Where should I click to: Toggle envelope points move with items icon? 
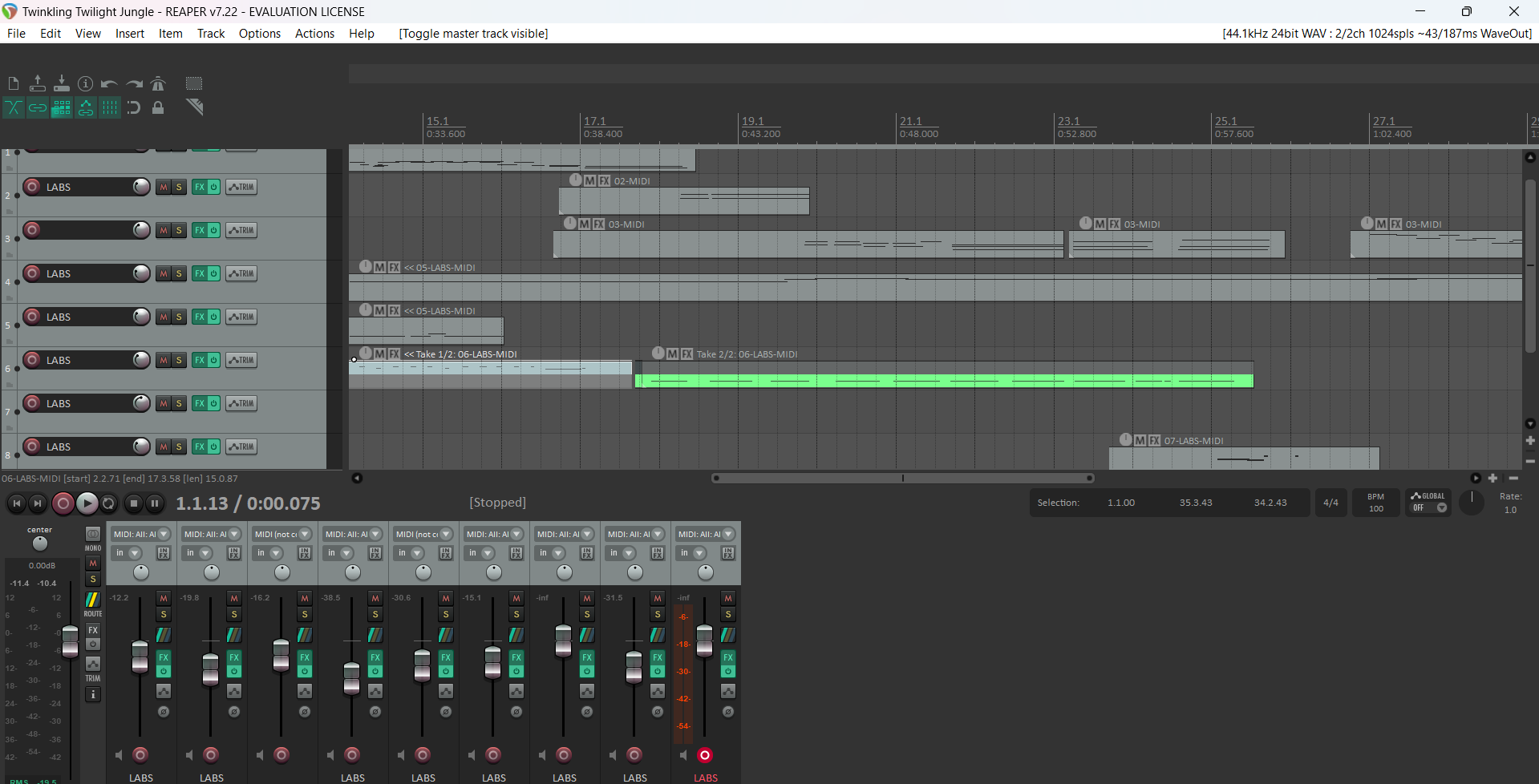(86, 107)
